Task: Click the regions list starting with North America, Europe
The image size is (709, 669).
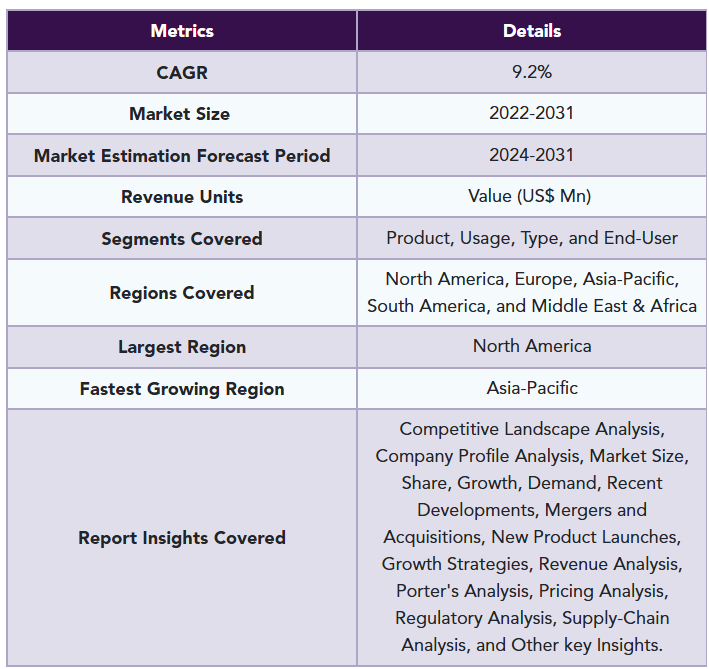Action: (x=532, y=292)
